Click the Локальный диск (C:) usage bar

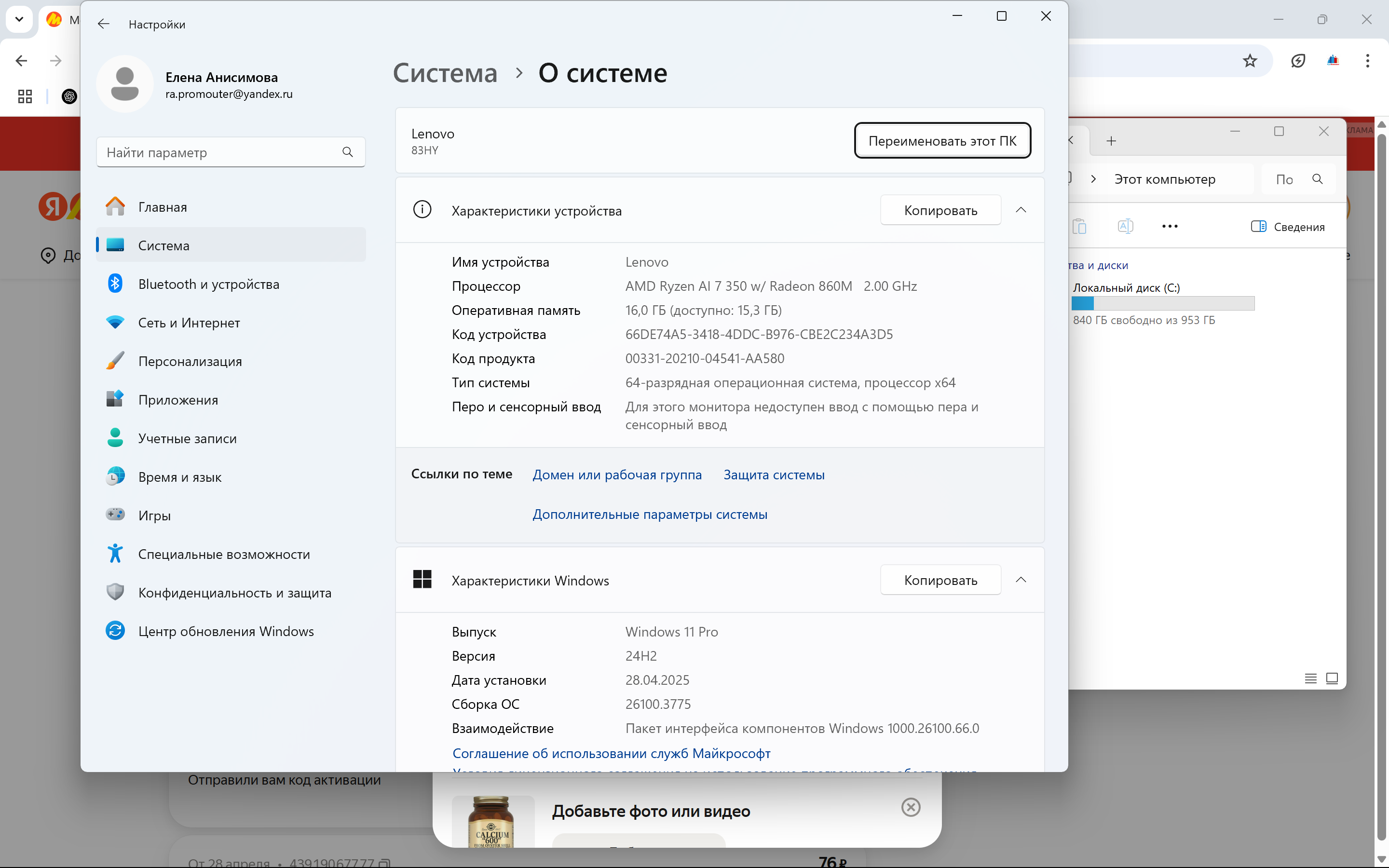pos(1162,303)
